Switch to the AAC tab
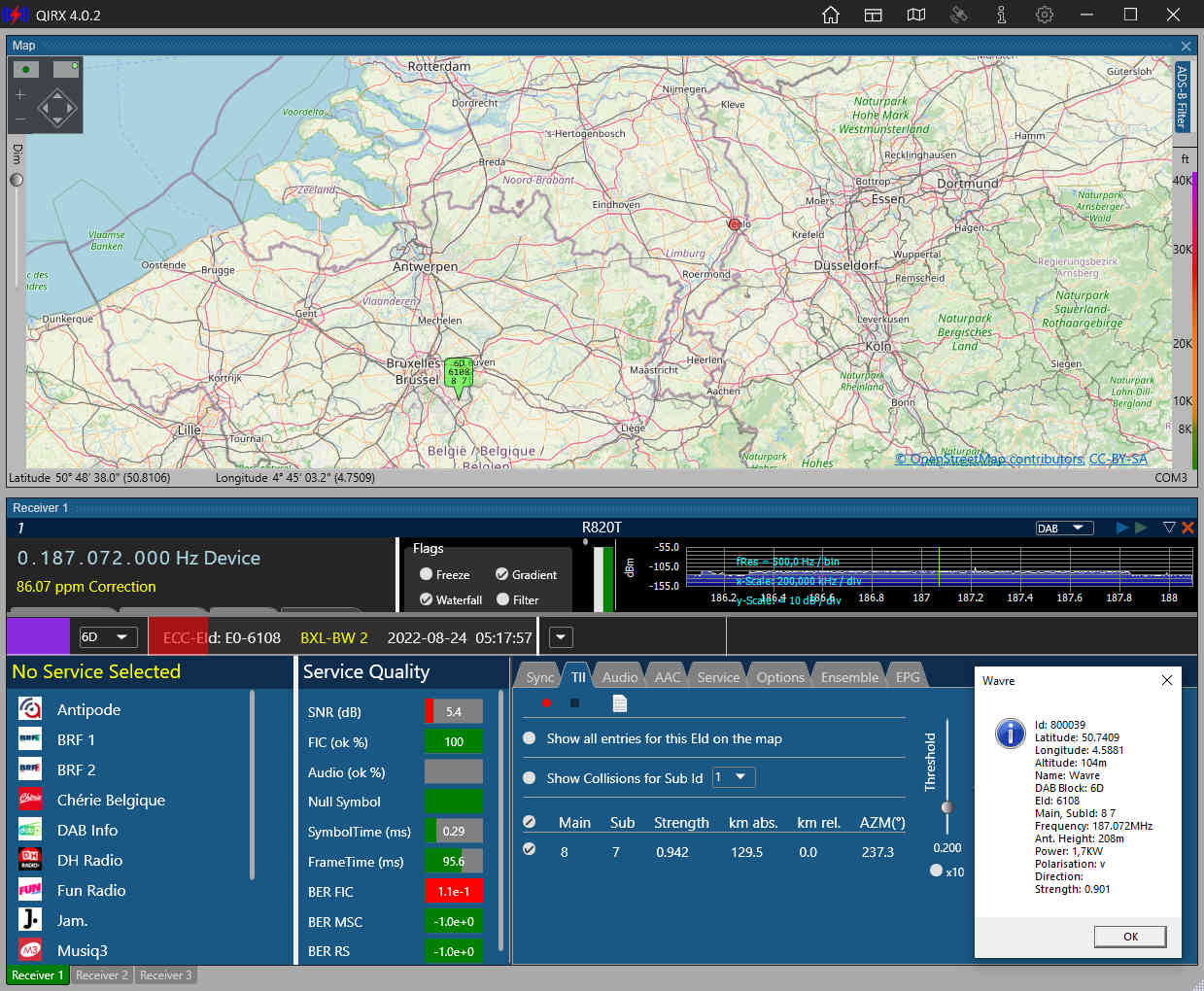1204x991 pixels. coord(668,677)
